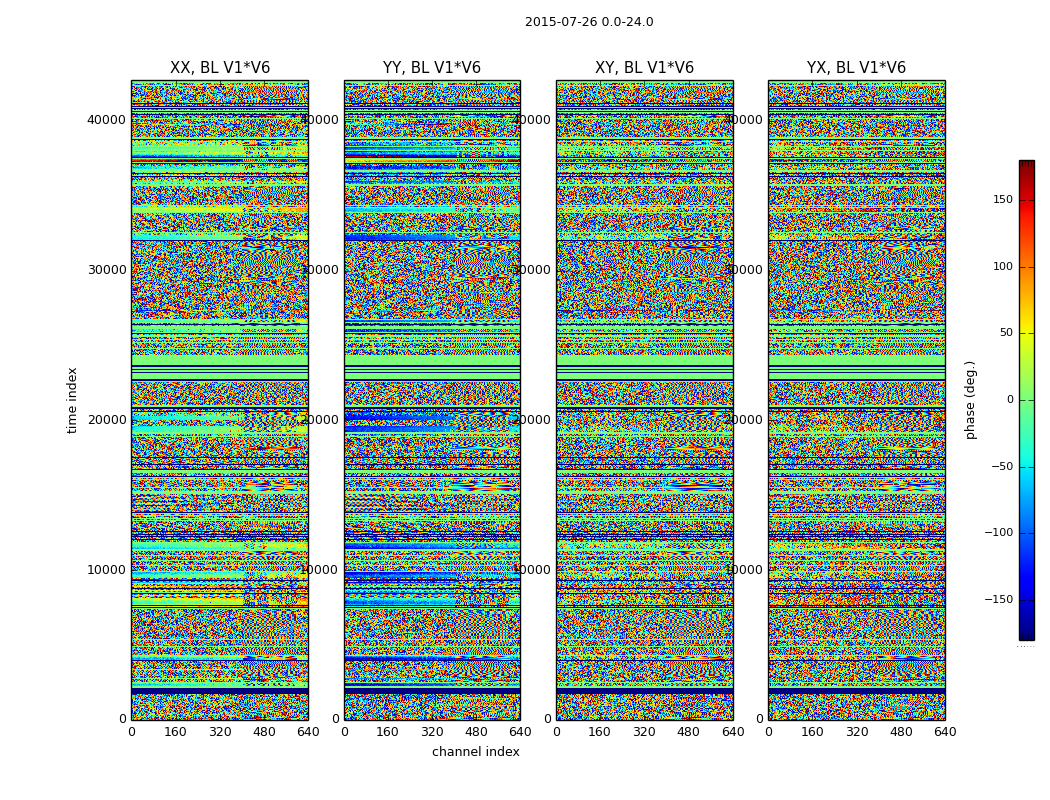
Task: Click the "channel index" x-axis label
Action: 475,752
